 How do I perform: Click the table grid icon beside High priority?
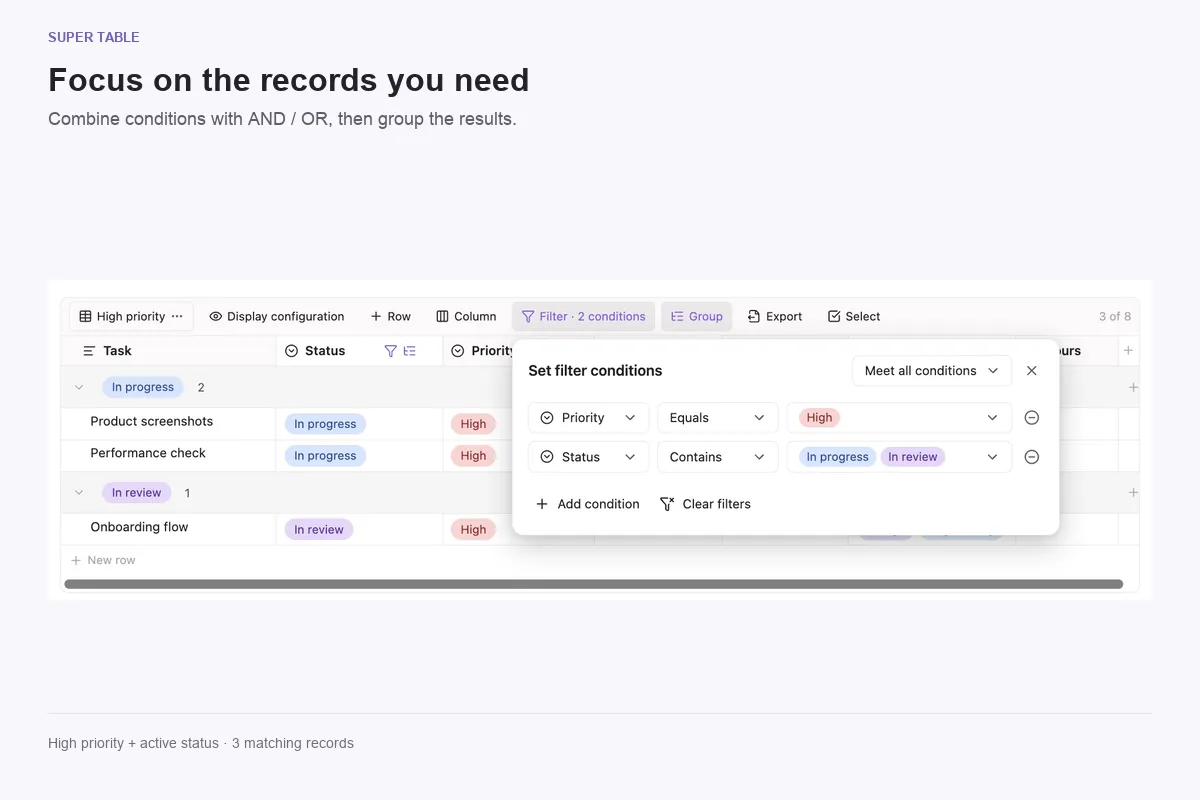coord(85,316)
